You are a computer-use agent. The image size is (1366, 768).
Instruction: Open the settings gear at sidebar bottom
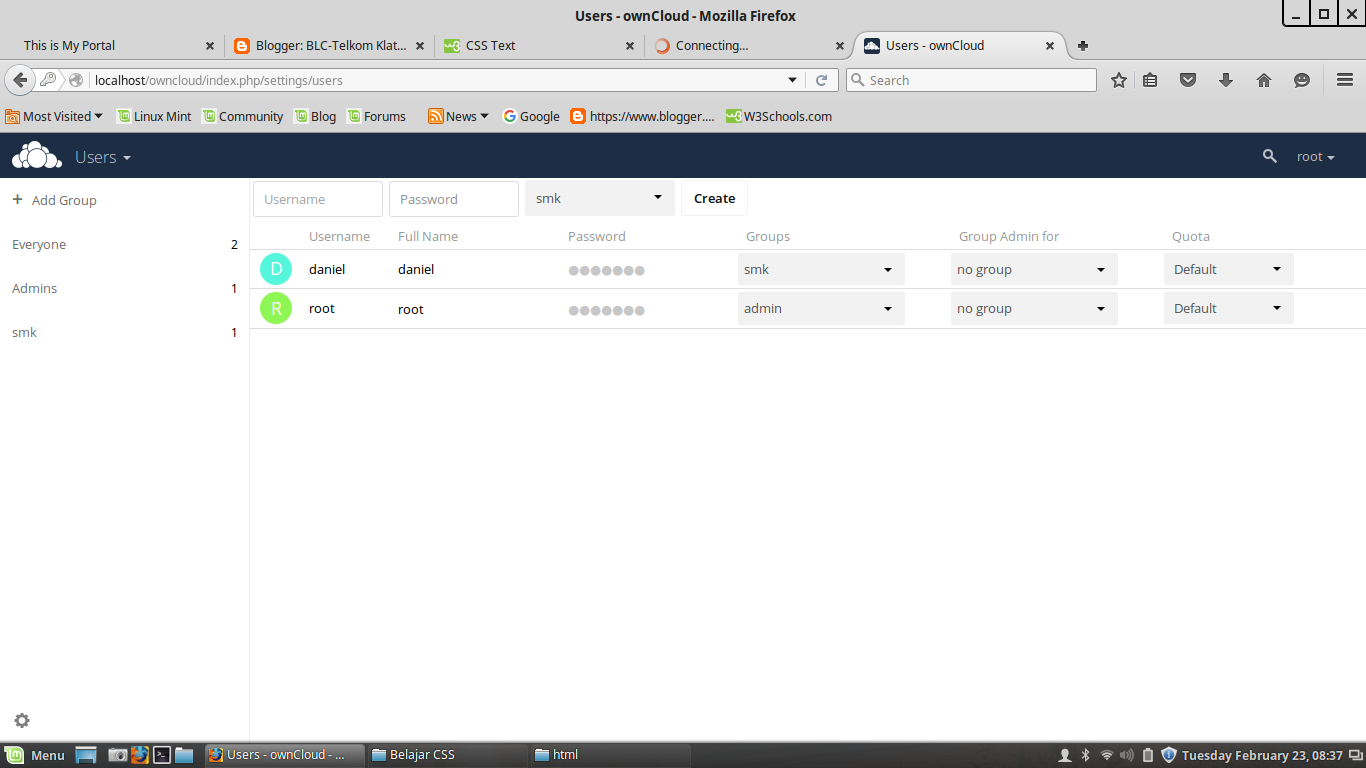coord(21,720)
